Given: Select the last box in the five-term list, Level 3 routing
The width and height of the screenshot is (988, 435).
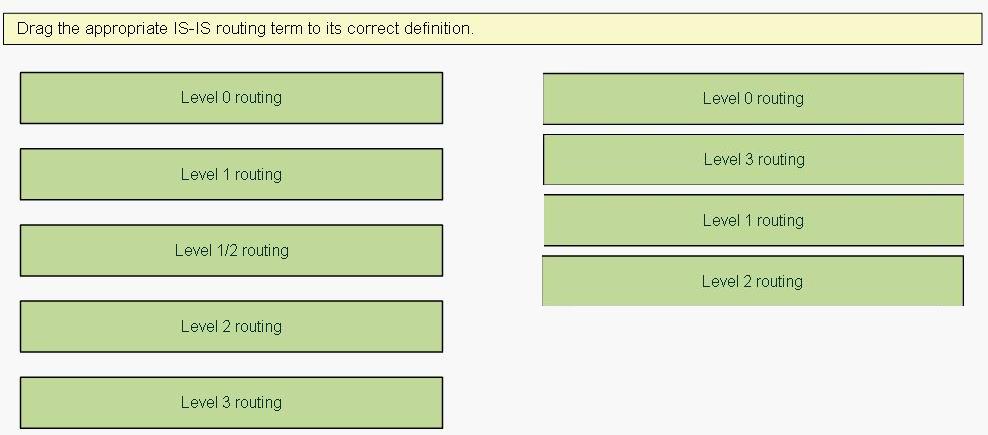Looking at the screenshot, I should pos(231,403).
